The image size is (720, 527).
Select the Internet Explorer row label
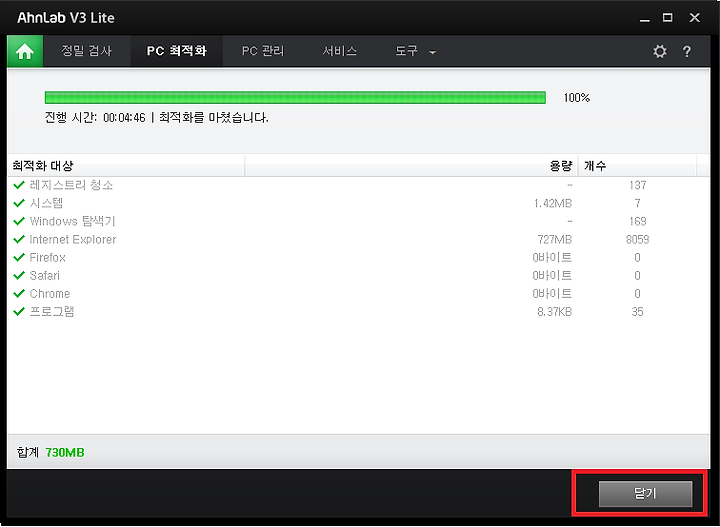[73, 239]
